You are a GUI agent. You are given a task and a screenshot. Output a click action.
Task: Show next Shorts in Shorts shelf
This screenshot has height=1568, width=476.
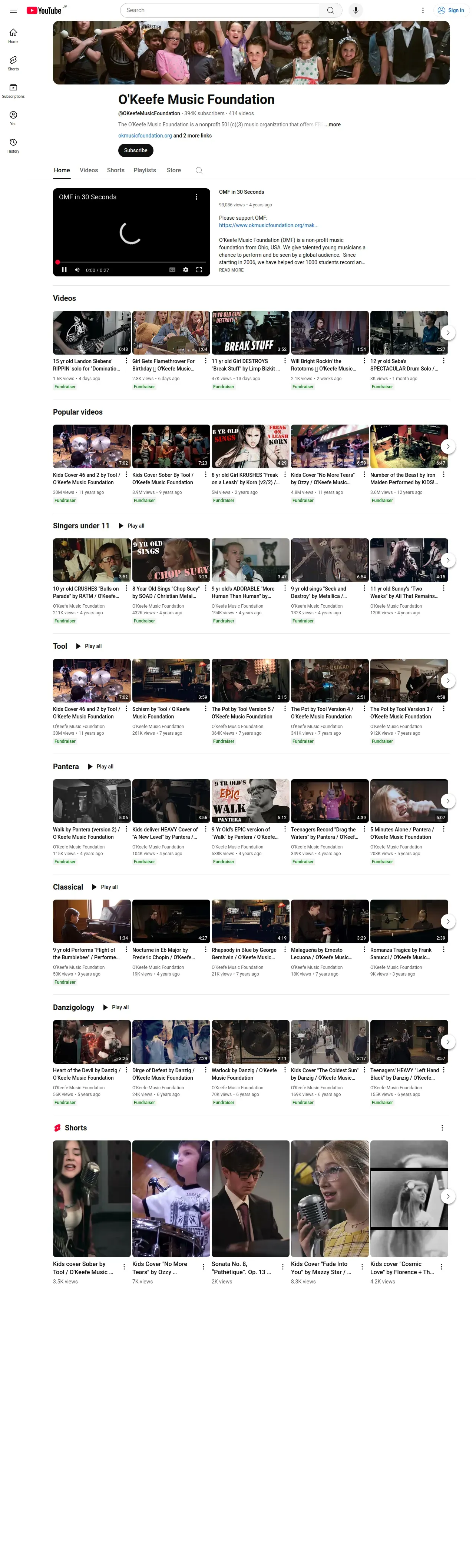(x=448, y=1197)
